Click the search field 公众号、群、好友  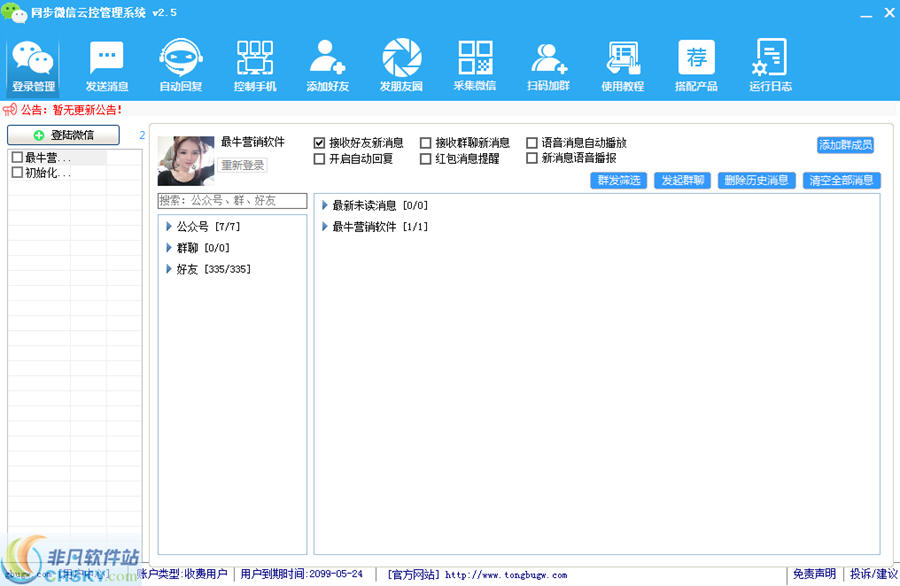click(232, 200)
